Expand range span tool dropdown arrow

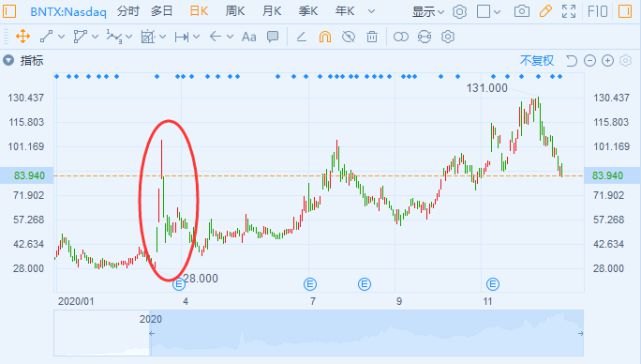pos(196,37)
